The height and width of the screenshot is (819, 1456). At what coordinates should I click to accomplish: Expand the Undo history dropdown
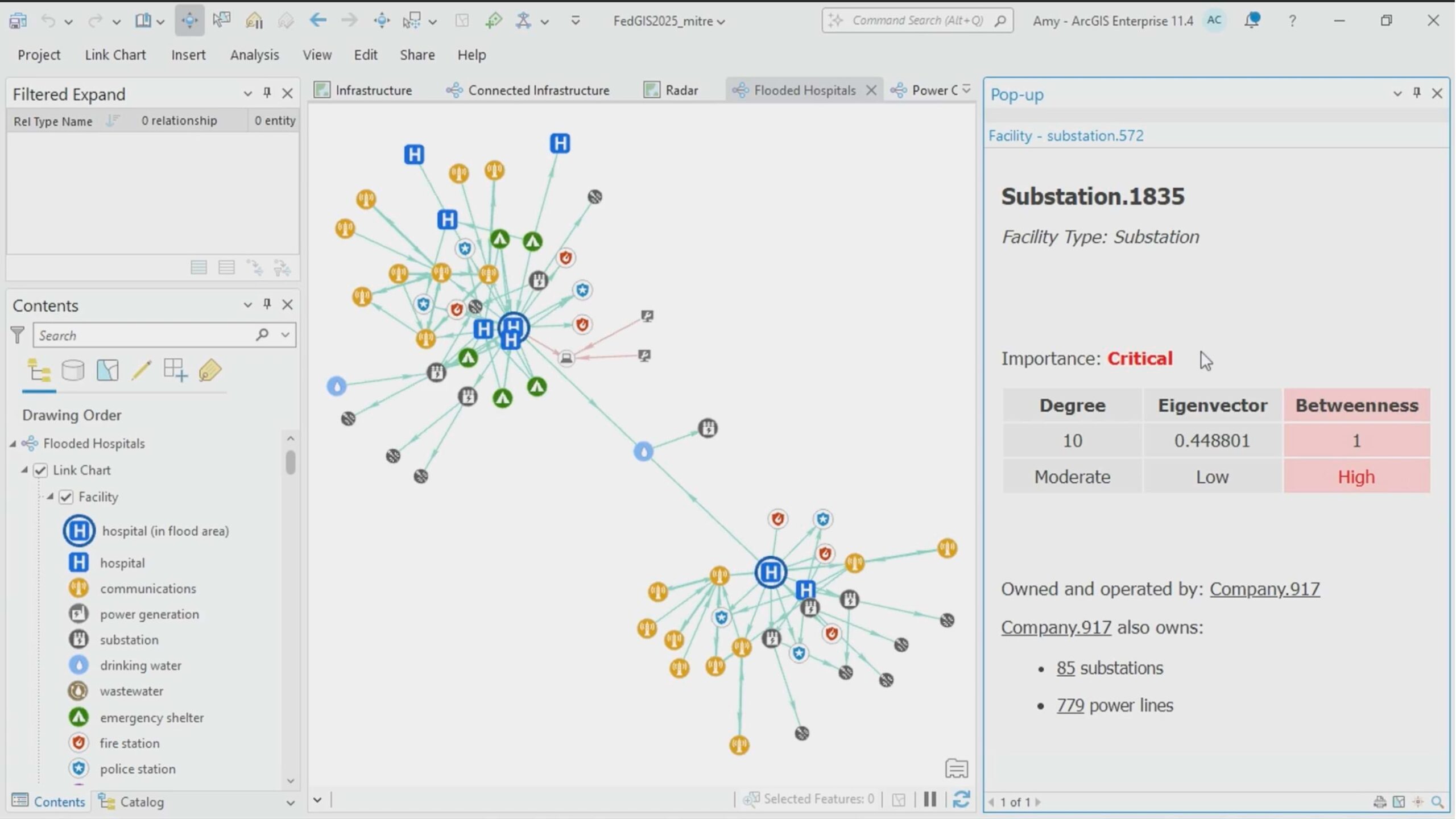(x=68, y=21)
